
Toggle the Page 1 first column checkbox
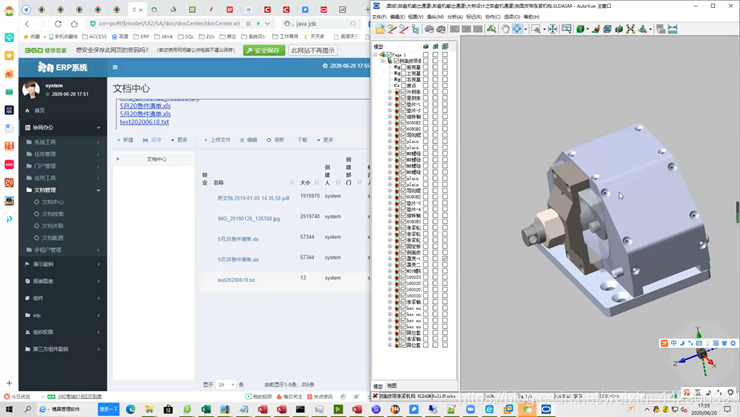pyautogui.click(x=426, y=55)
